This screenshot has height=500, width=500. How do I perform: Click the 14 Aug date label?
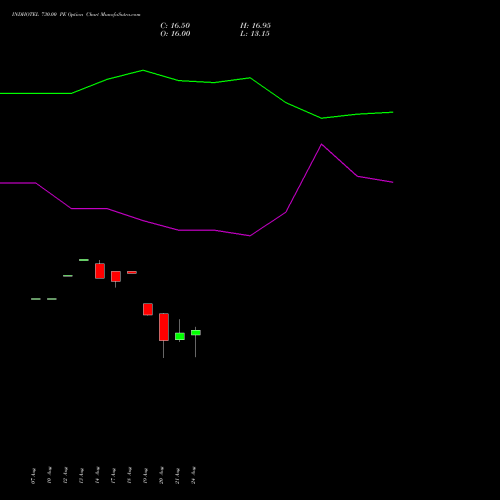coord(97,475)
